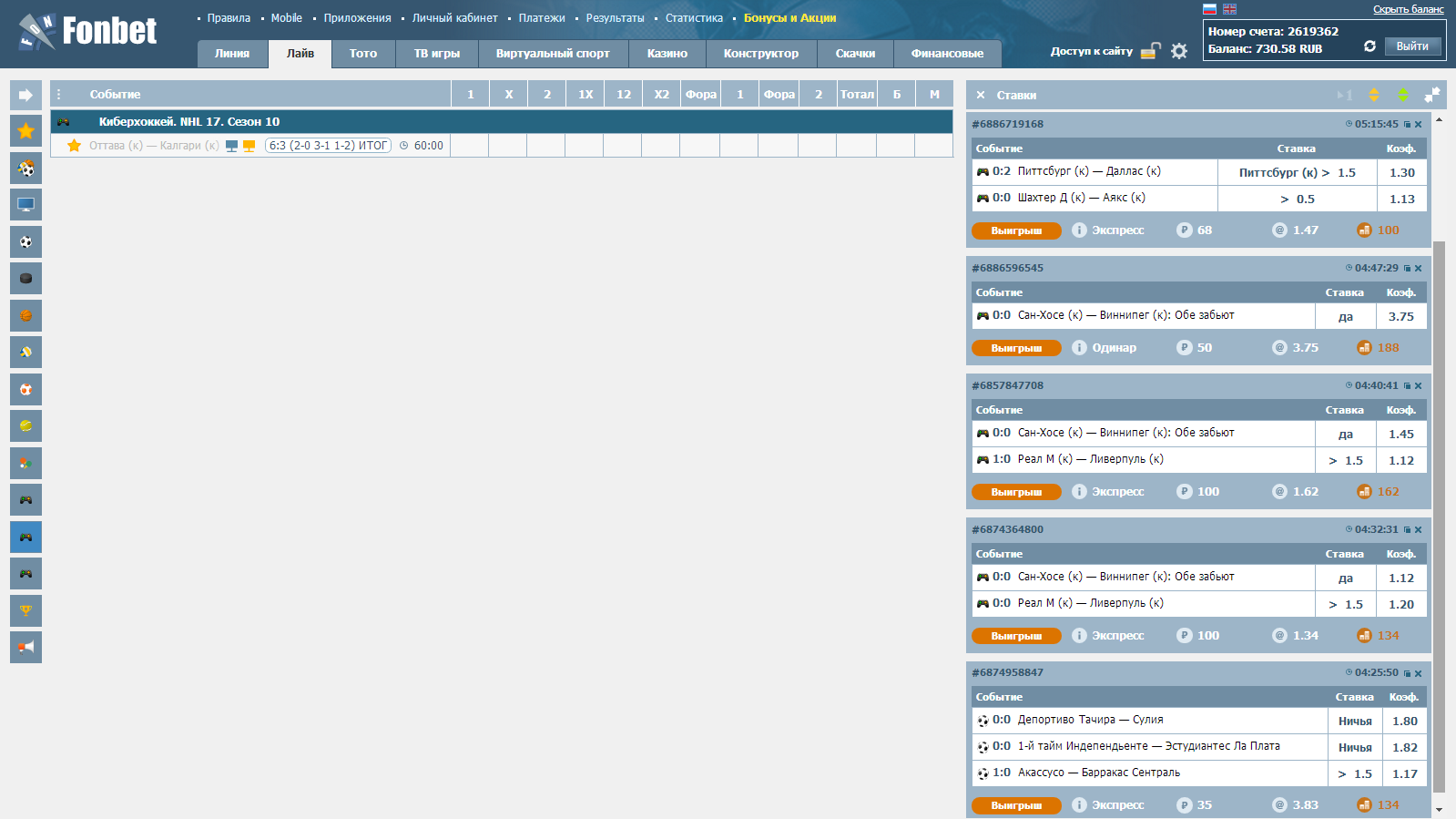Open the Казино tab
This screenshot has height=819, width=1456.
(x=667, y=54)
